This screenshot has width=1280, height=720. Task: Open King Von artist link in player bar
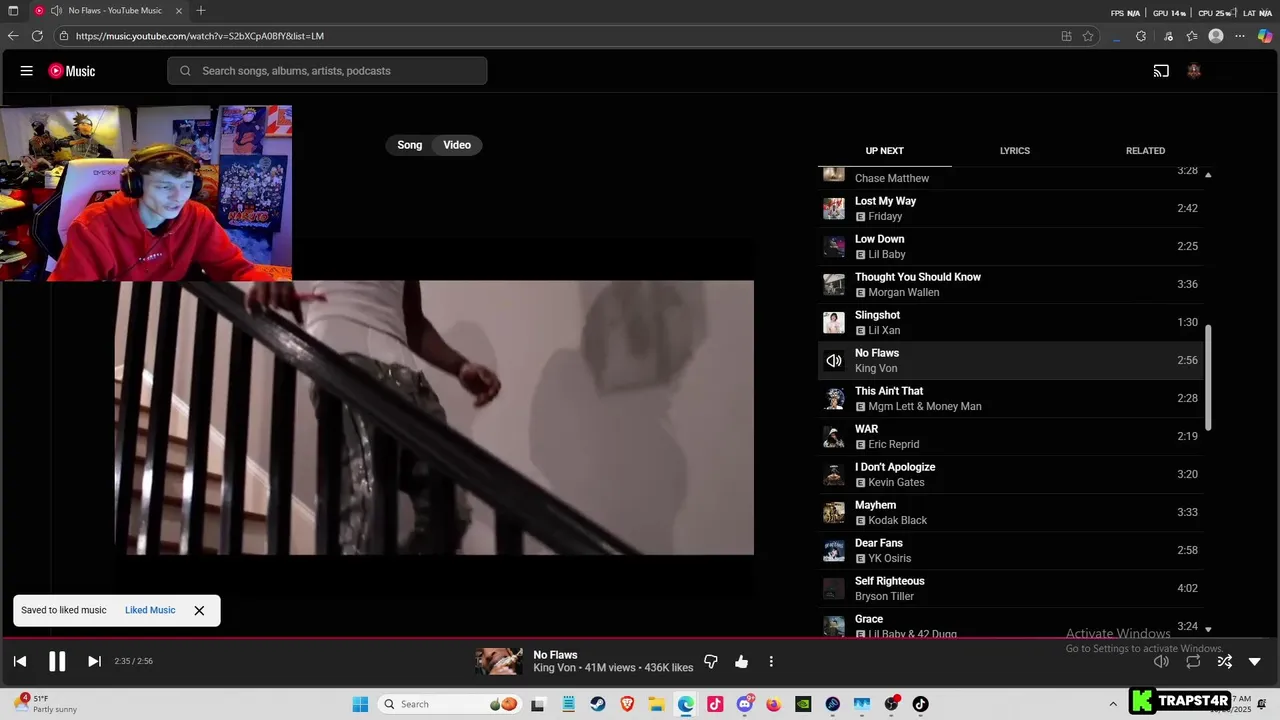[554, 668]
